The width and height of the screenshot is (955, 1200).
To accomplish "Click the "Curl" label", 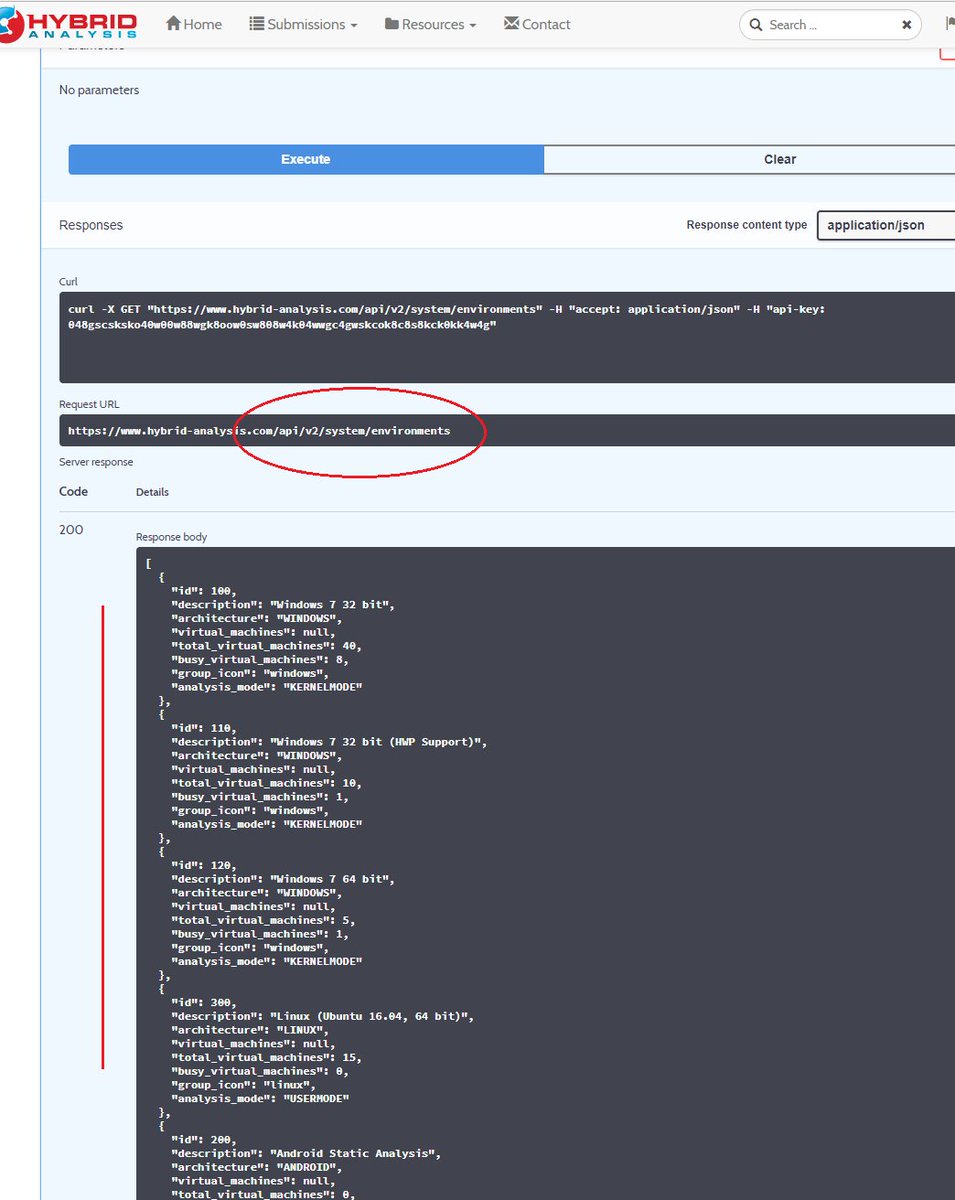I will click(x=68, y=282).
